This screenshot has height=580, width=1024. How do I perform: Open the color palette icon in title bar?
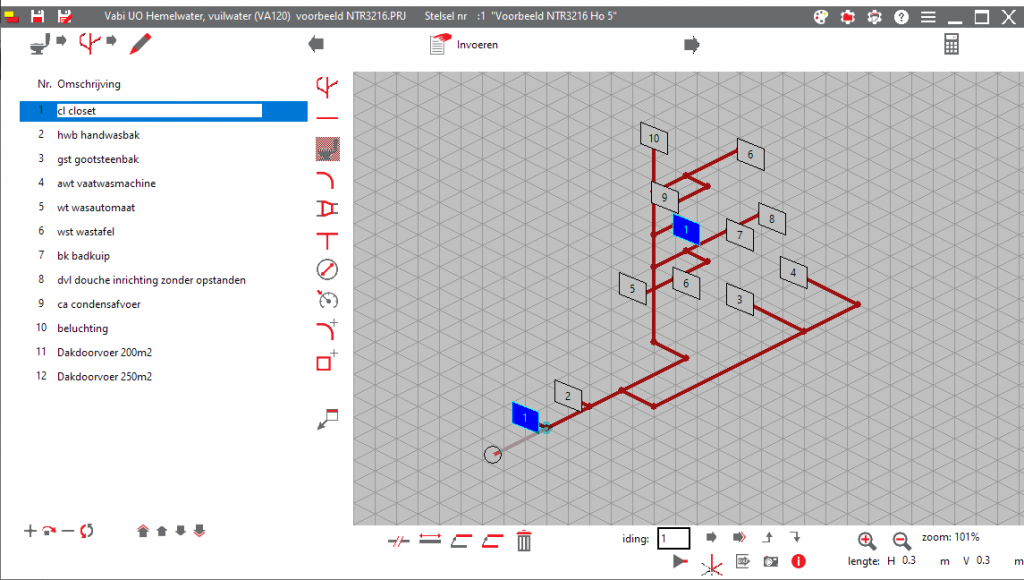click(821, 17)
